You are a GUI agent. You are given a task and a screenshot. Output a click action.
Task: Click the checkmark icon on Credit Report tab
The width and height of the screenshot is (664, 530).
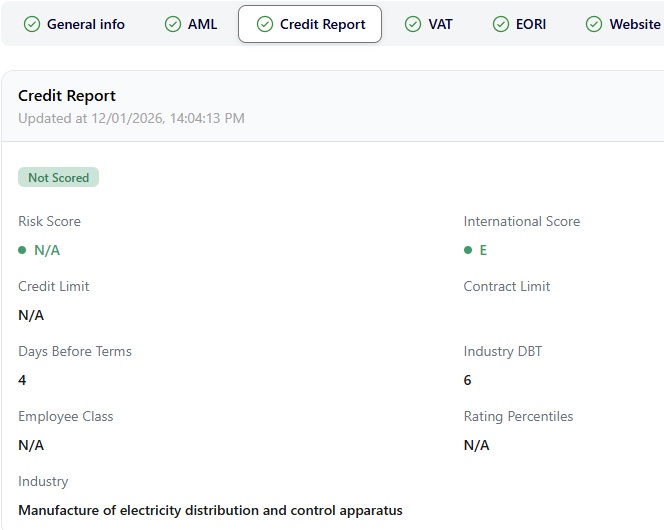point(265,24)
